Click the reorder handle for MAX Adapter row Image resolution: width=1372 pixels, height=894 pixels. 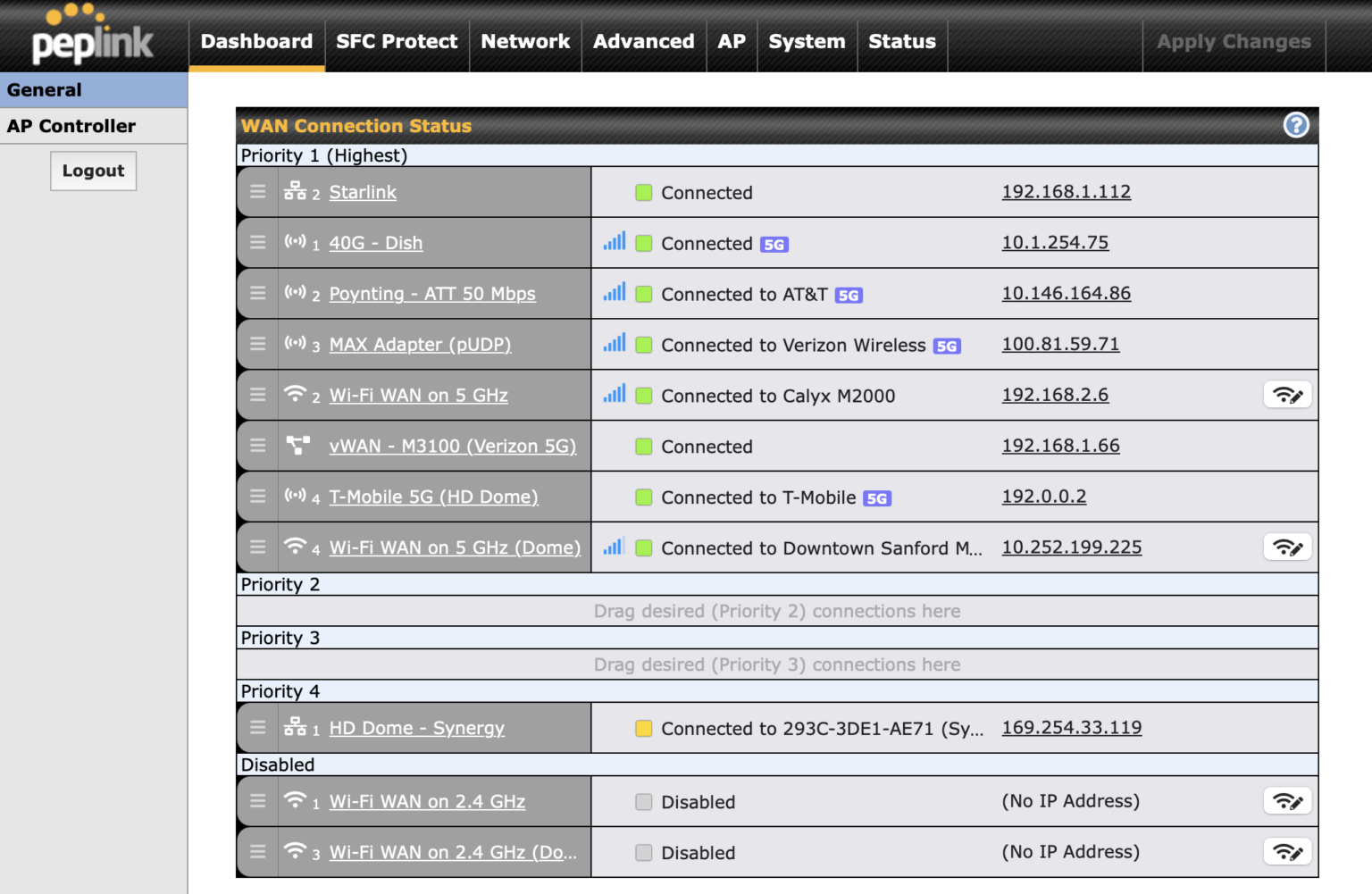257,344
